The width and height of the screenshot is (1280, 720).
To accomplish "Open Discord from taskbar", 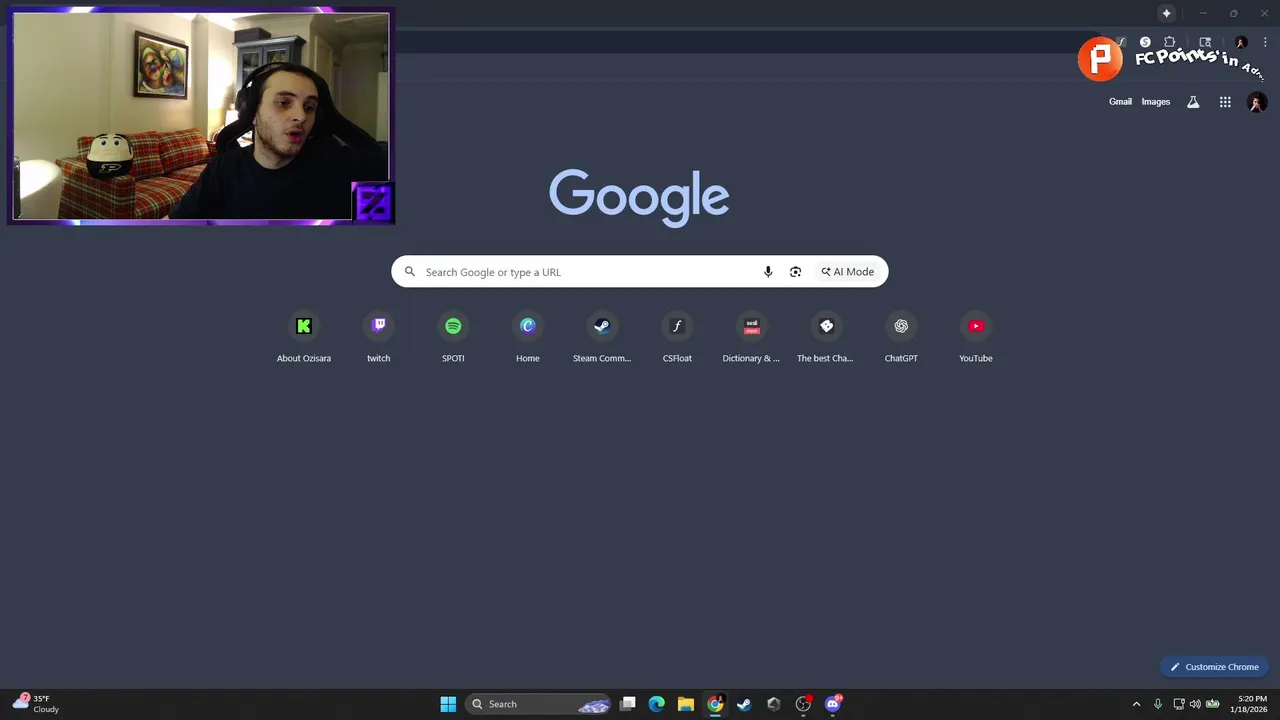I will click(833, 704).
